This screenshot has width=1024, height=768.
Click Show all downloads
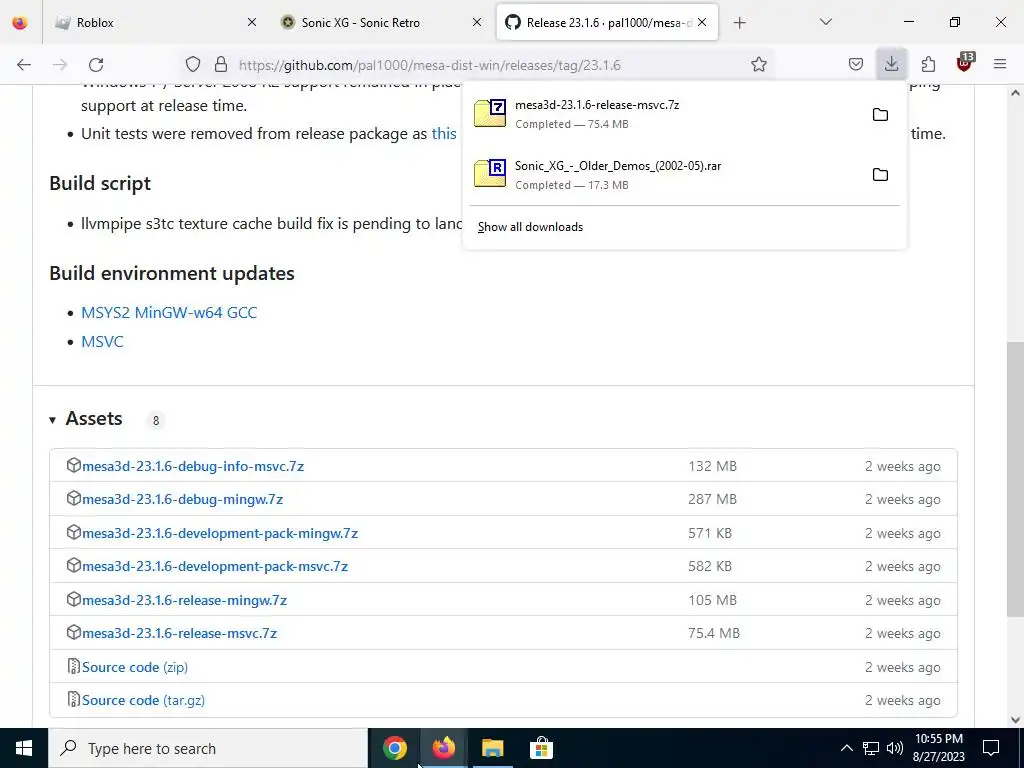pos(530,227)
